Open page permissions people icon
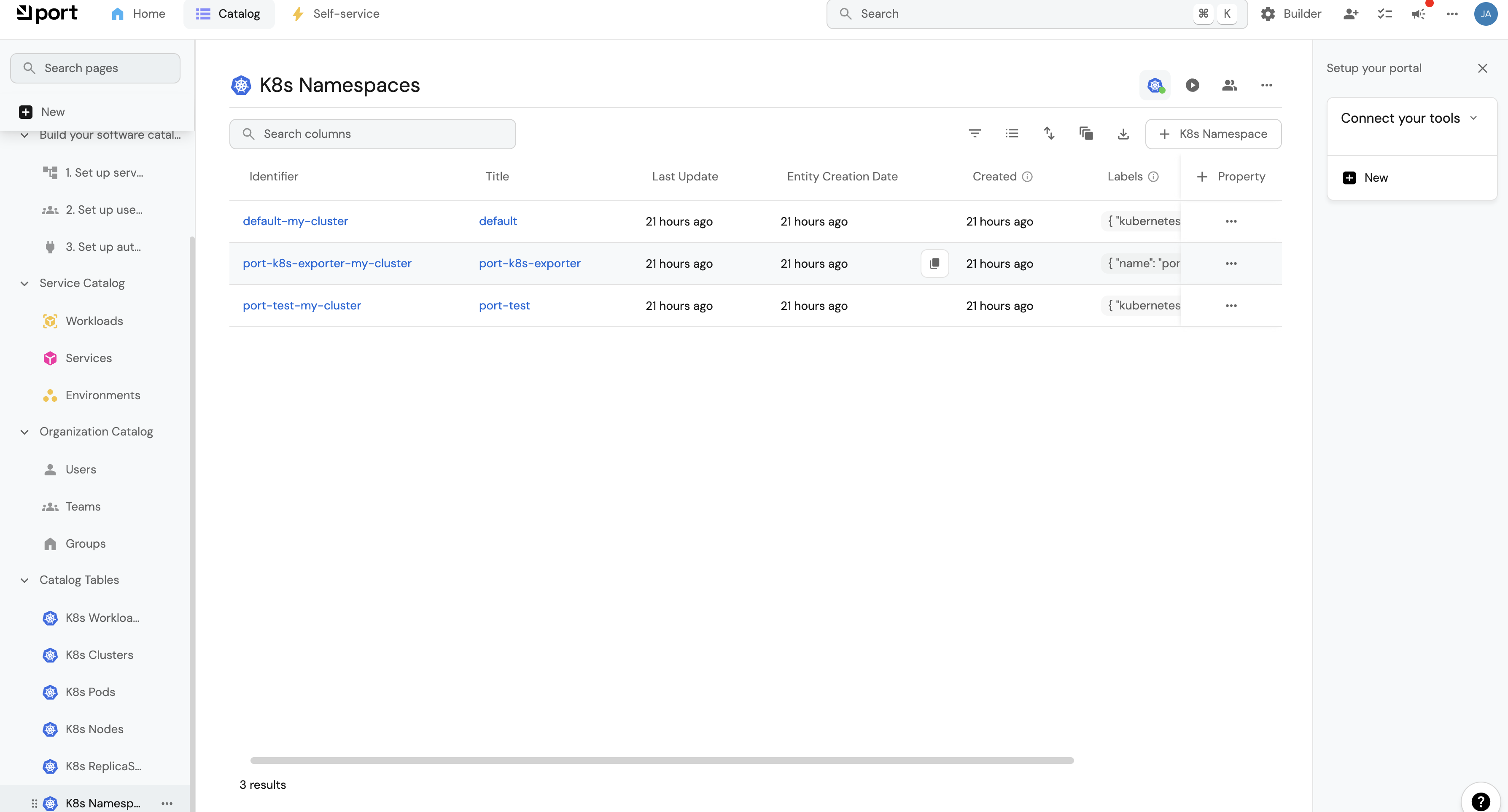The image size is (1508, 812). [x=1229, y=86]
